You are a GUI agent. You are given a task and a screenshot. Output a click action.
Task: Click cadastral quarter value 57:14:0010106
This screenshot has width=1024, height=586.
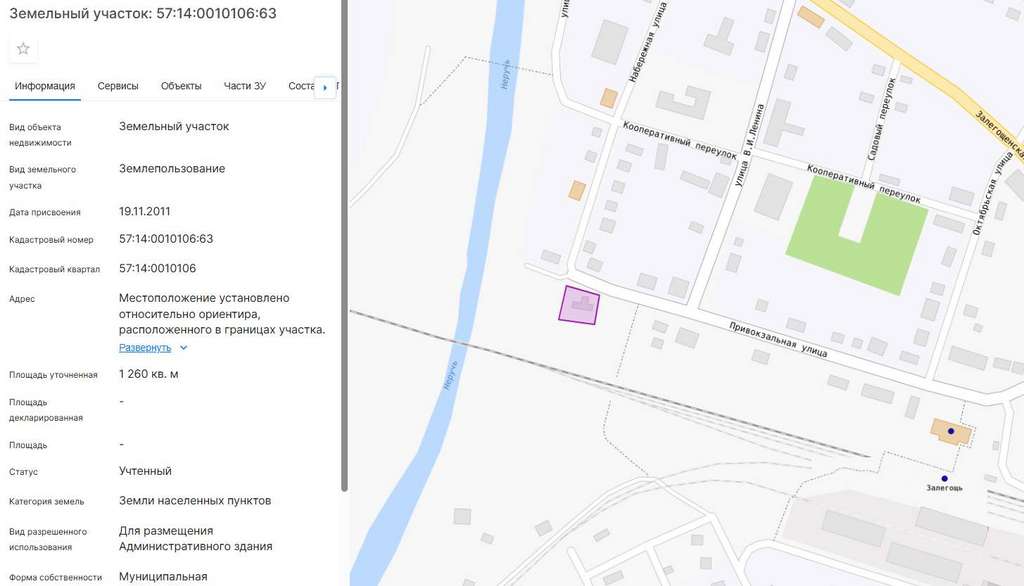157,269
